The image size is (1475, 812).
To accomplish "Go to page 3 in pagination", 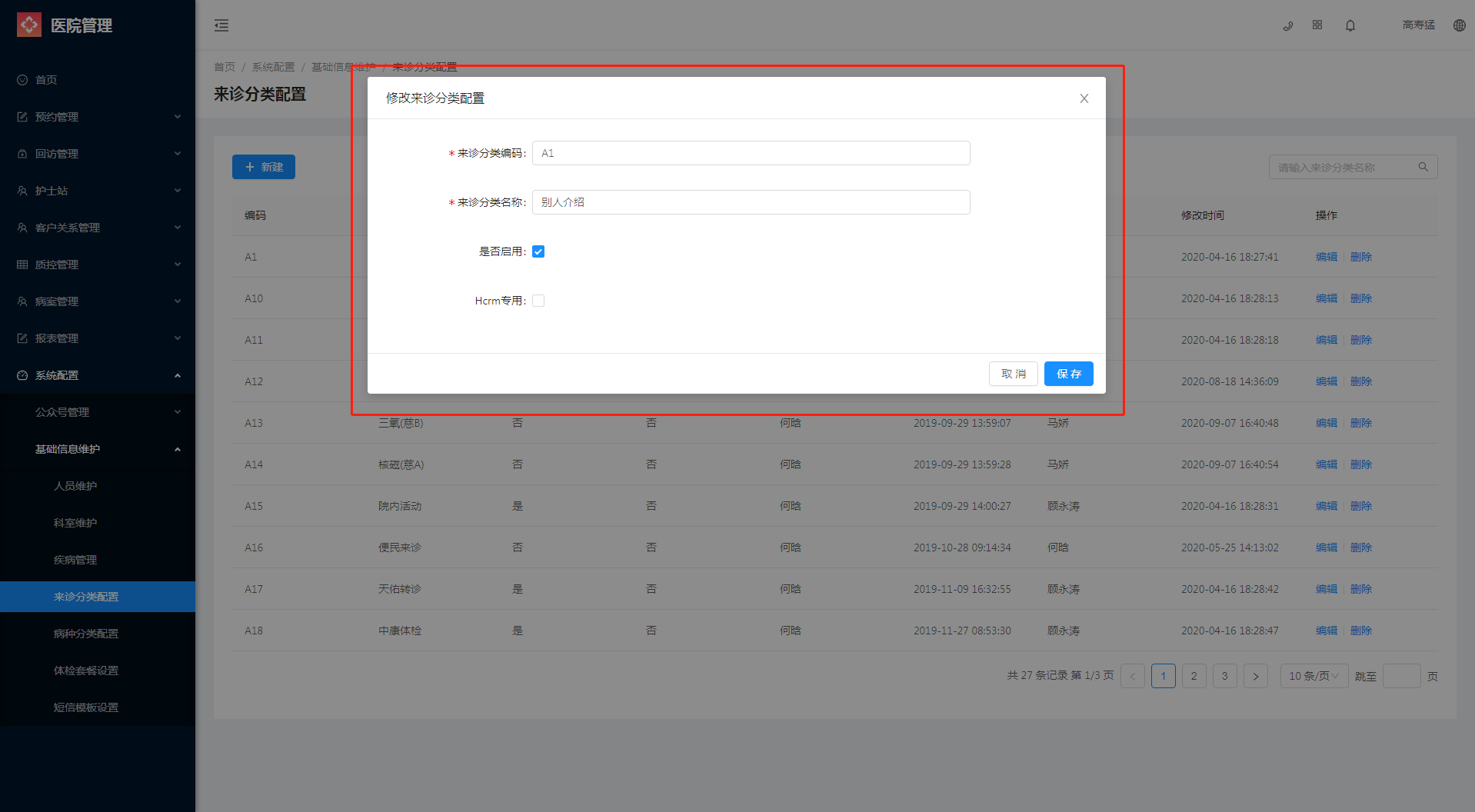I will (1224, 676).
